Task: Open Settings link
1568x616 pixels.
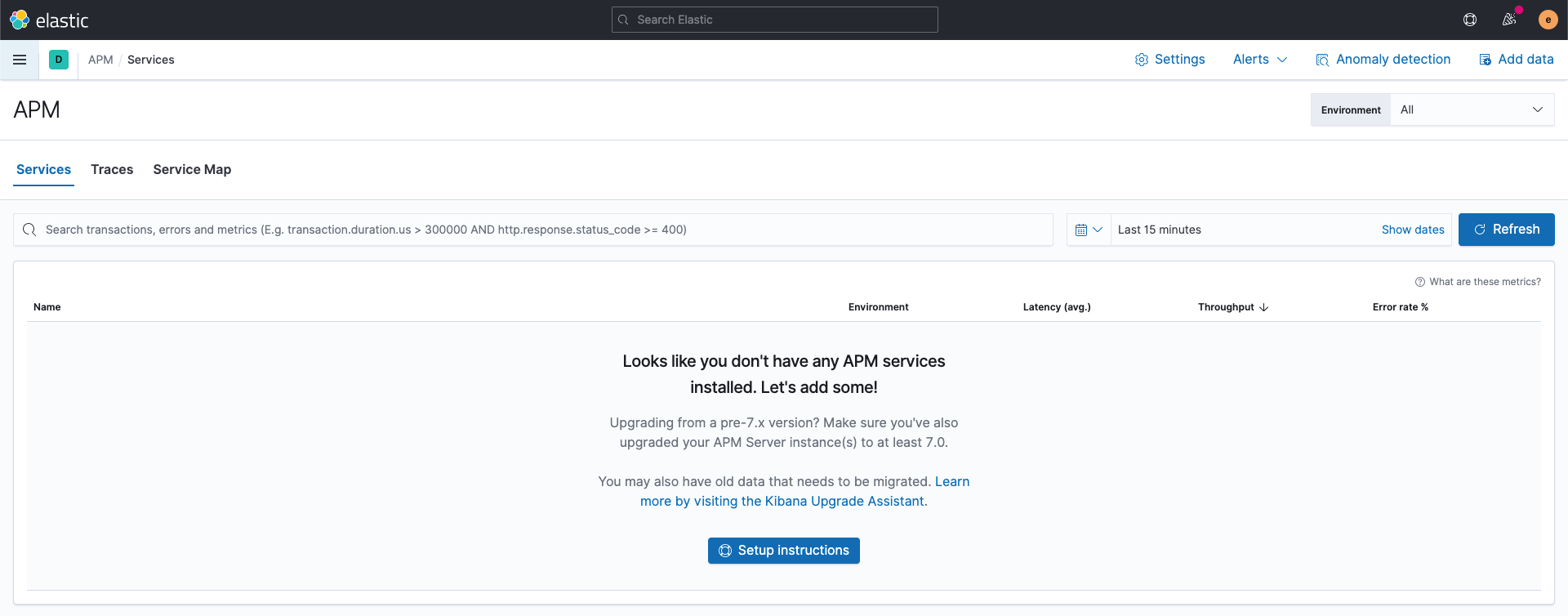Action: pyautogui.click(x=1170, y=60)
